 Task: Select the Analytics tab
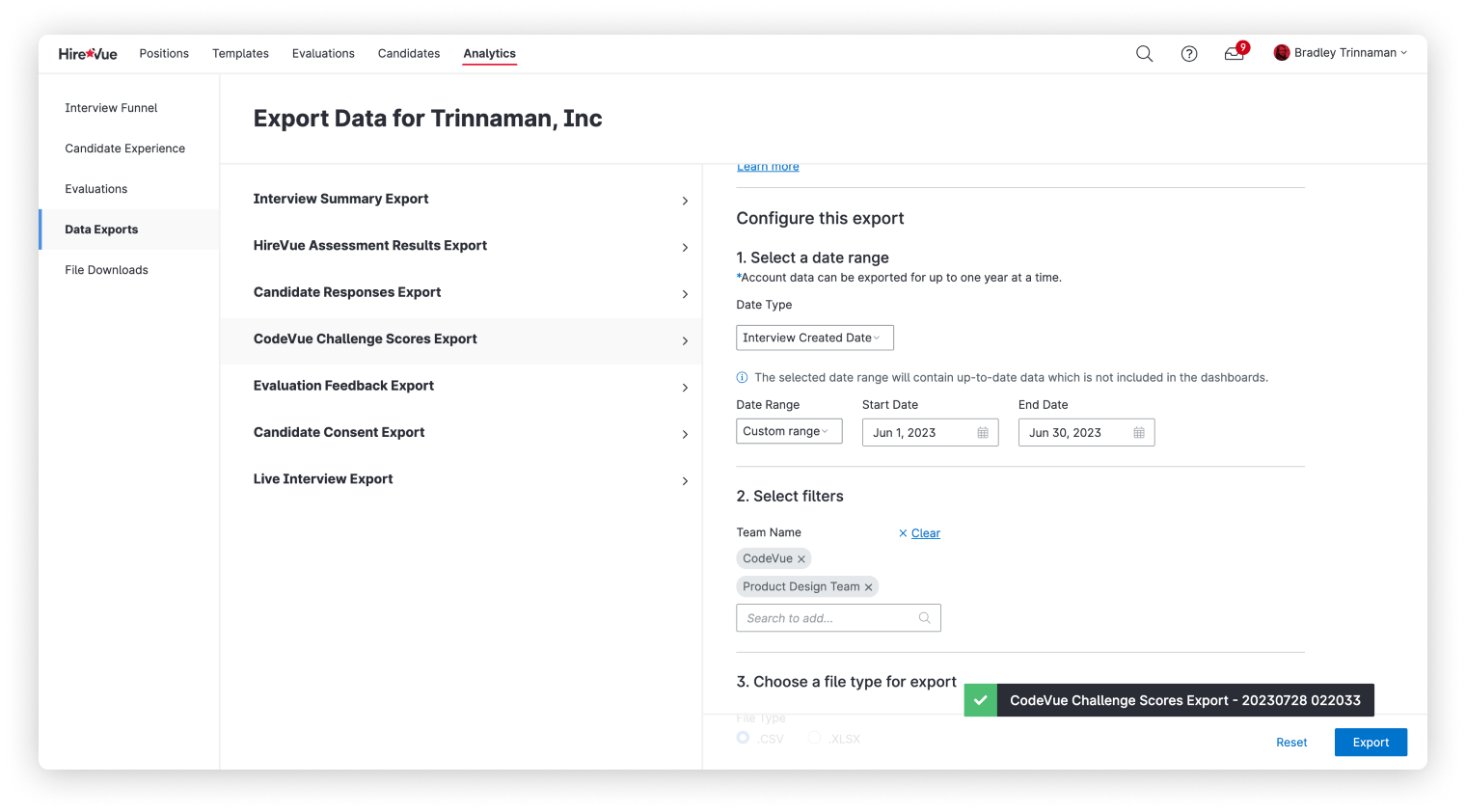tap(489, 54)
